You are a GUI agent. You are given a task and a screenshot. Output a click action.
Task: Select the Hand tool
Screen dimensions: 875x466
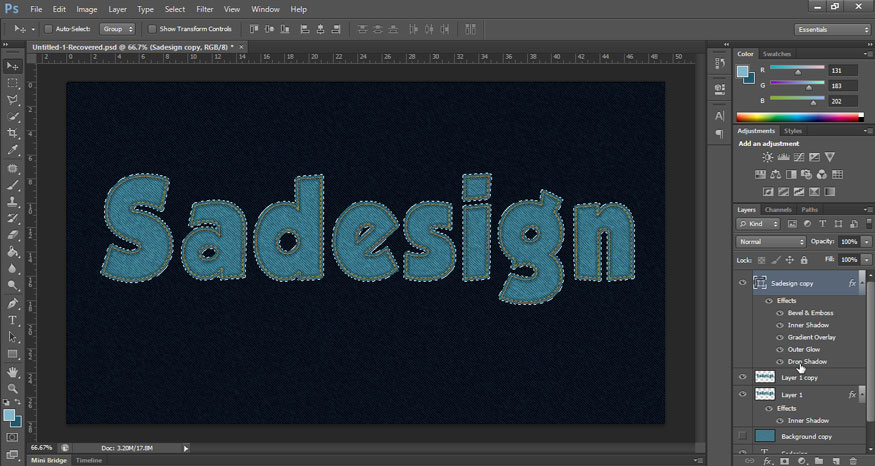pos(12,372)
